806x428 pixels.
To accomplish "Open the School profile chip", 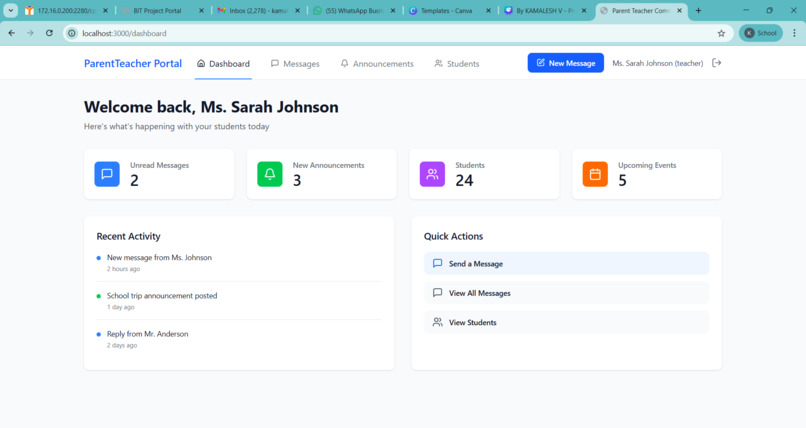I will [761, 33].
